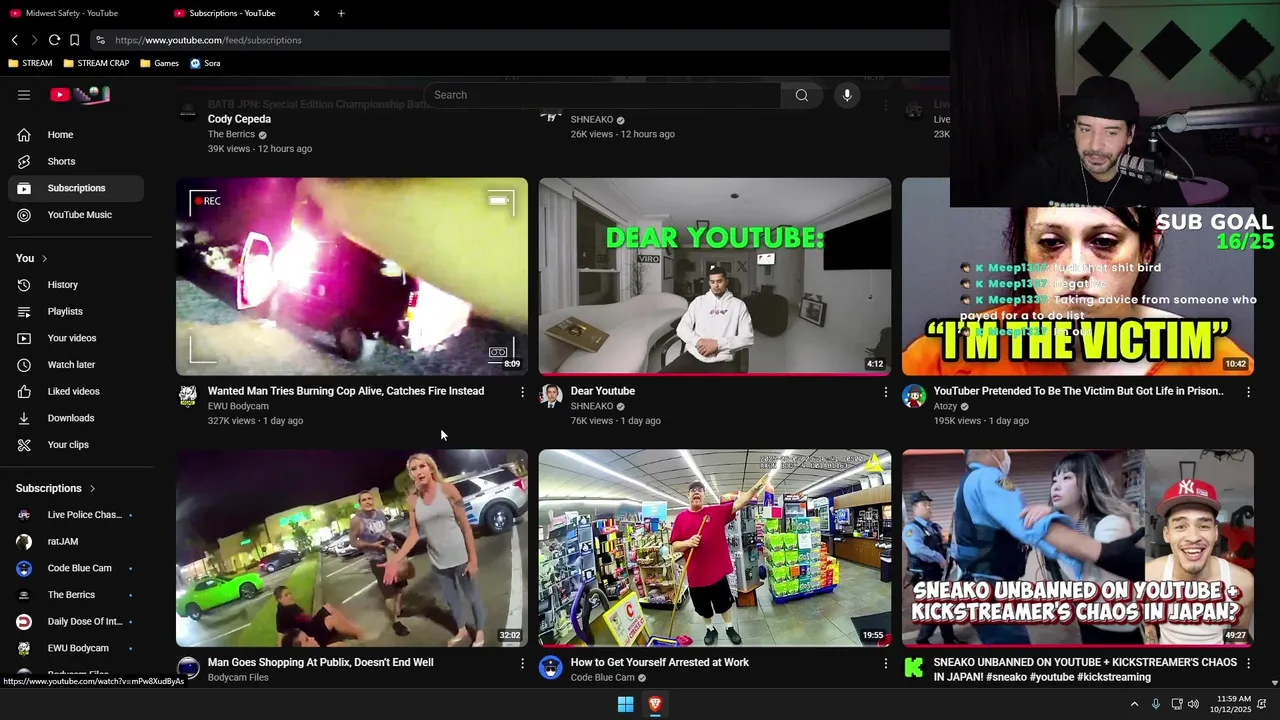Open ratJAM channel in sidebar

tap(76, 541)
